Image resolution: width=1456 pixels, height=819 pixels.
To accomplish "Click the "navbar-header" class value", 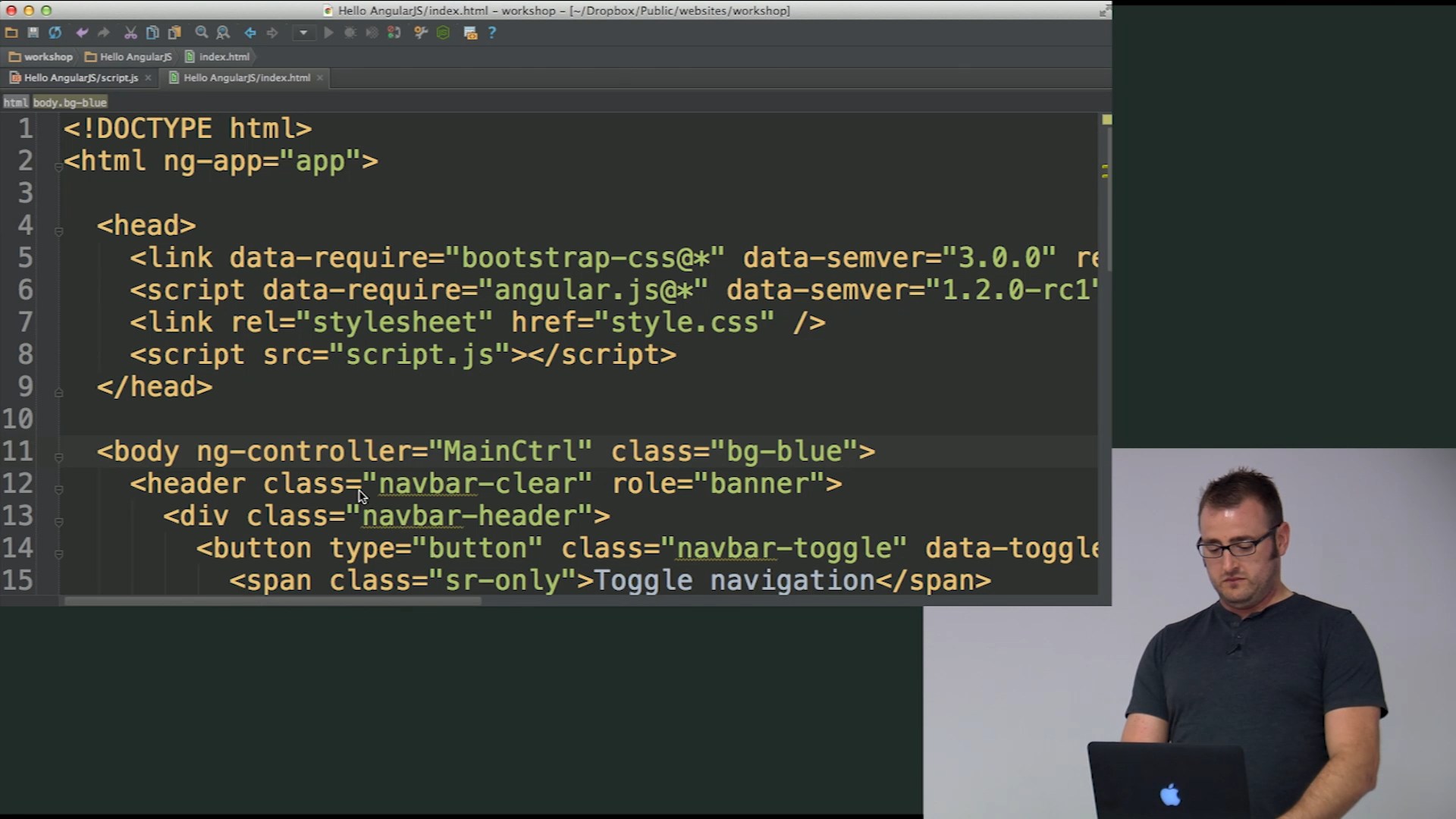I will (469, 516).
